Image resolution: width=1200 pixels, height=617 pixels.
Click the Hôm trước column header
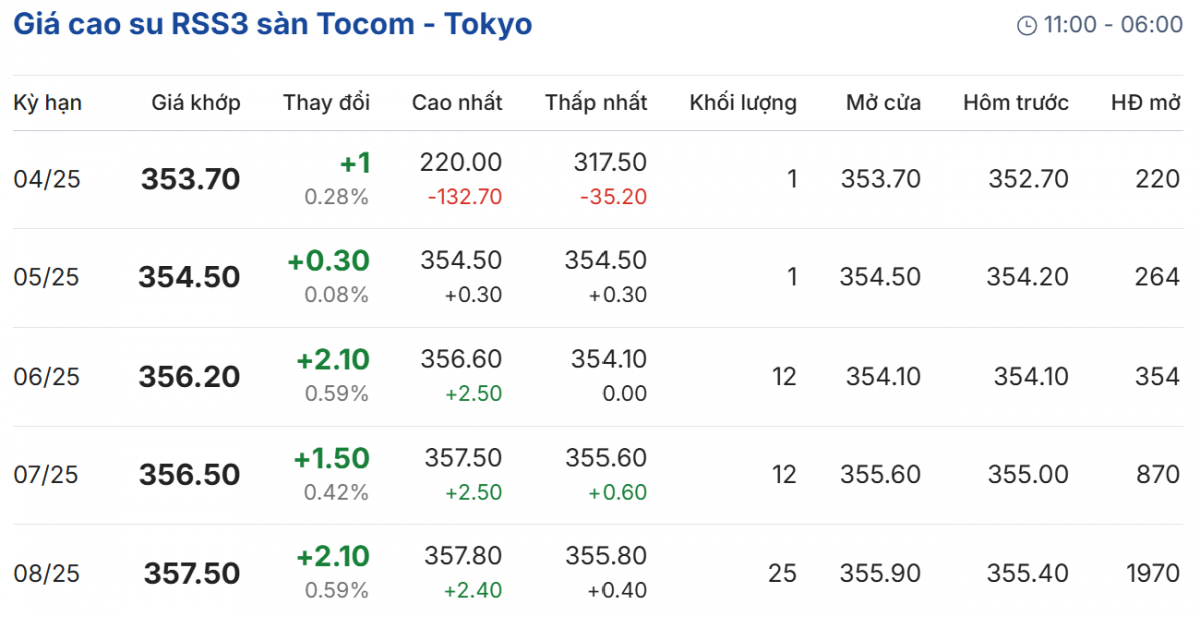click(x=1016, y=102)
